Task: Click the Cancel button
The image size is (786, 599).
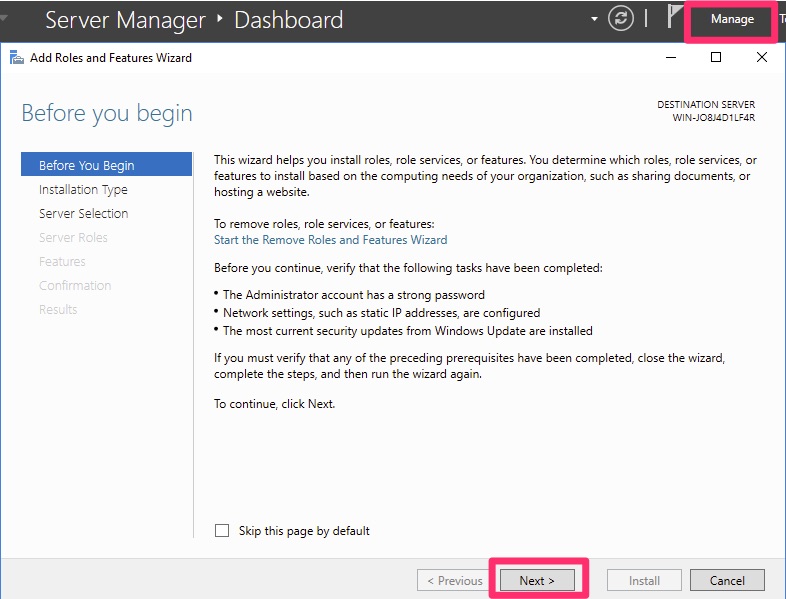Action: point(727,580)
